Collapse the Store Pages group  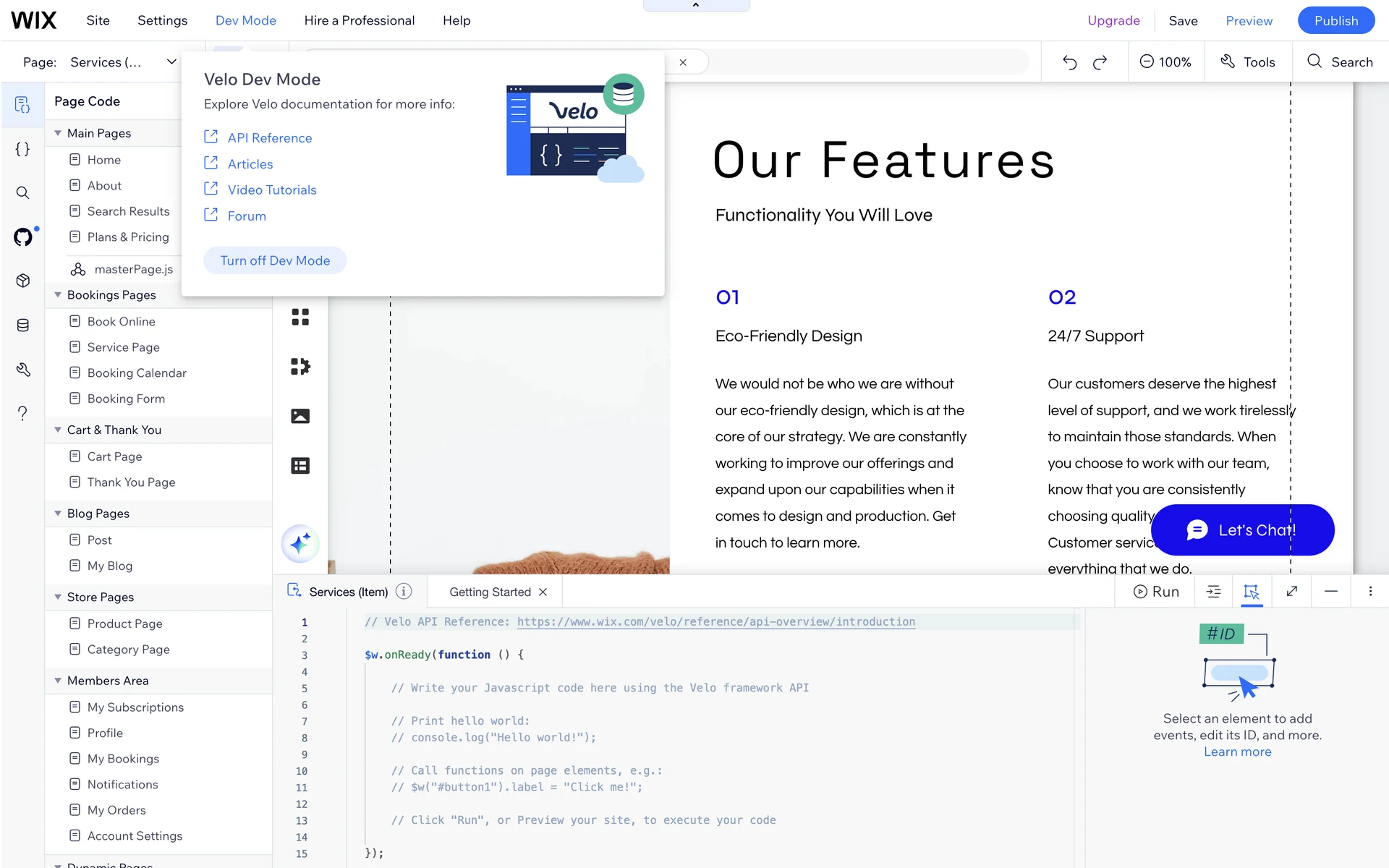coord(58,597)
